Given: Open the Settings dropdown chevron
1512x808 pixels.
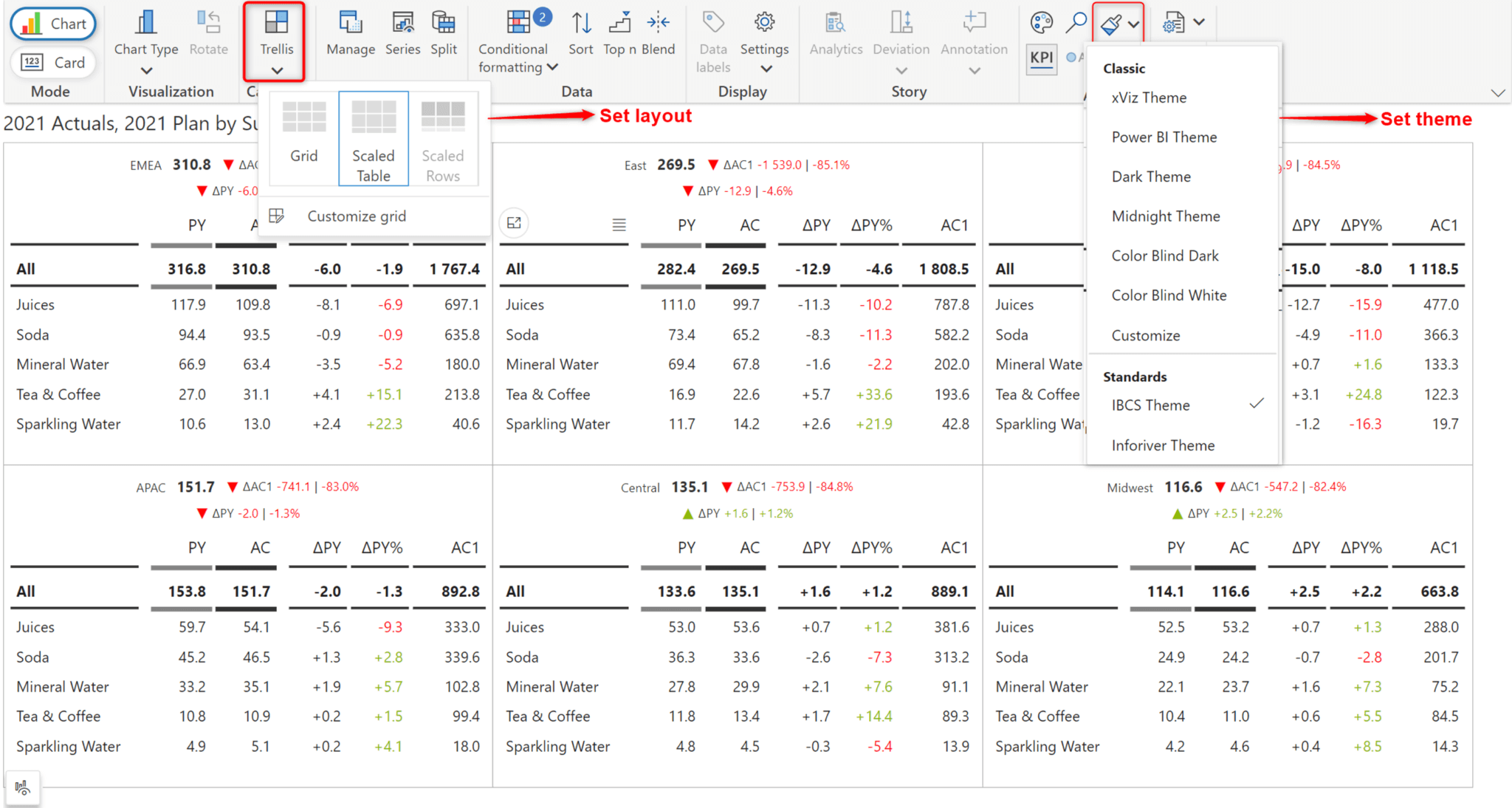Looking at the screenshot, I should [765, 69].
